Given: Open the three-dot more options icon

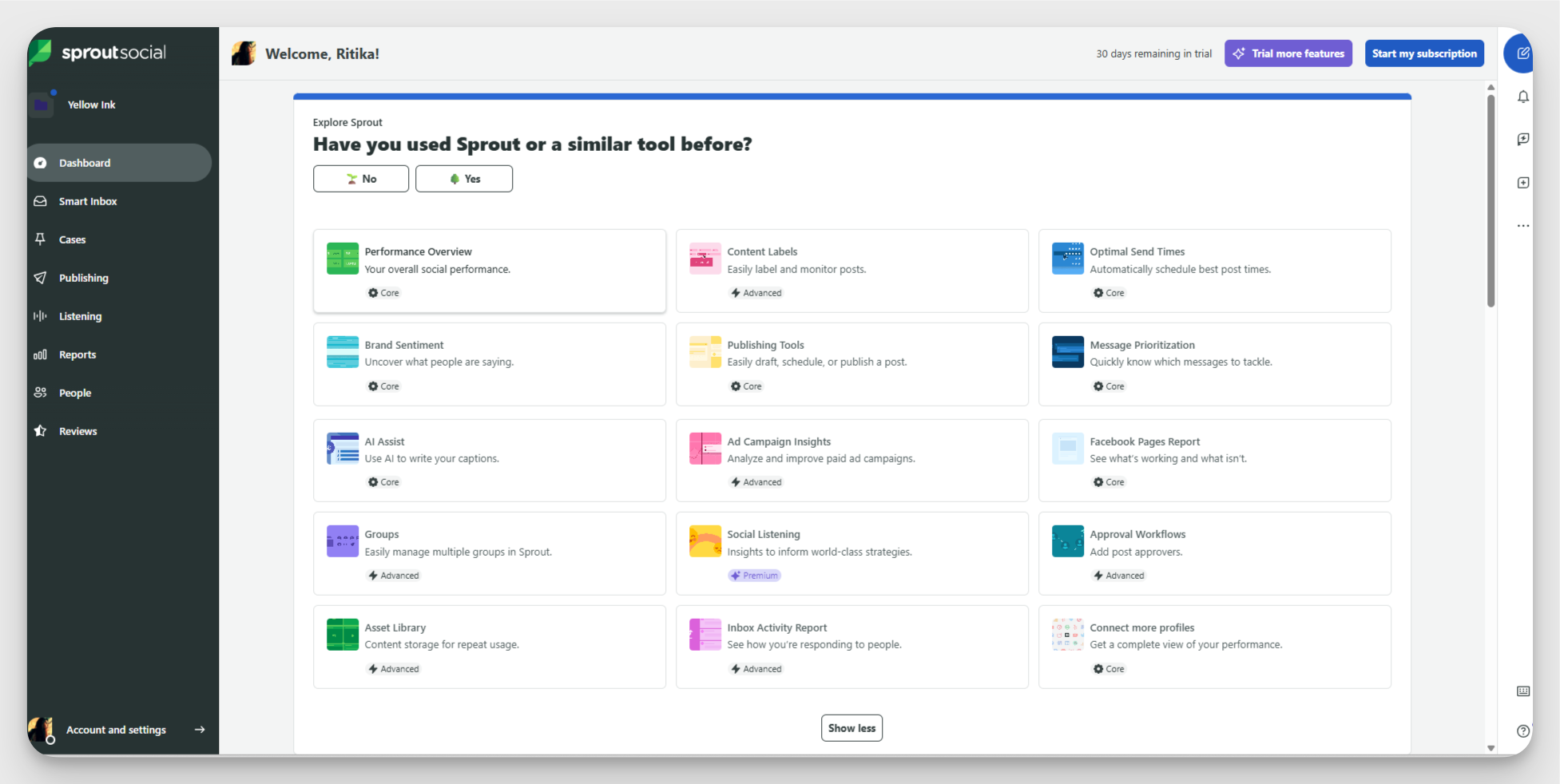Looking at the screenshot, I should pyautogui.click(x=1523, y=226).
